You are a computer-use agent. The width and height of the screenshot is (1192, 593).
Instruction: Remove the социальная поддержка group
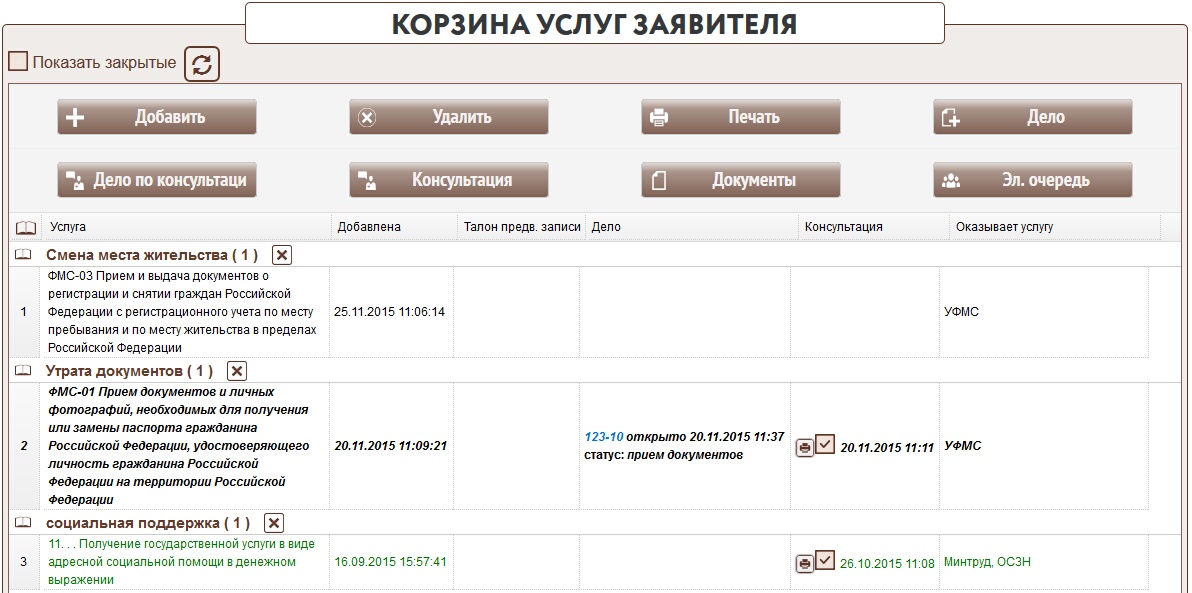coord(275,522)
